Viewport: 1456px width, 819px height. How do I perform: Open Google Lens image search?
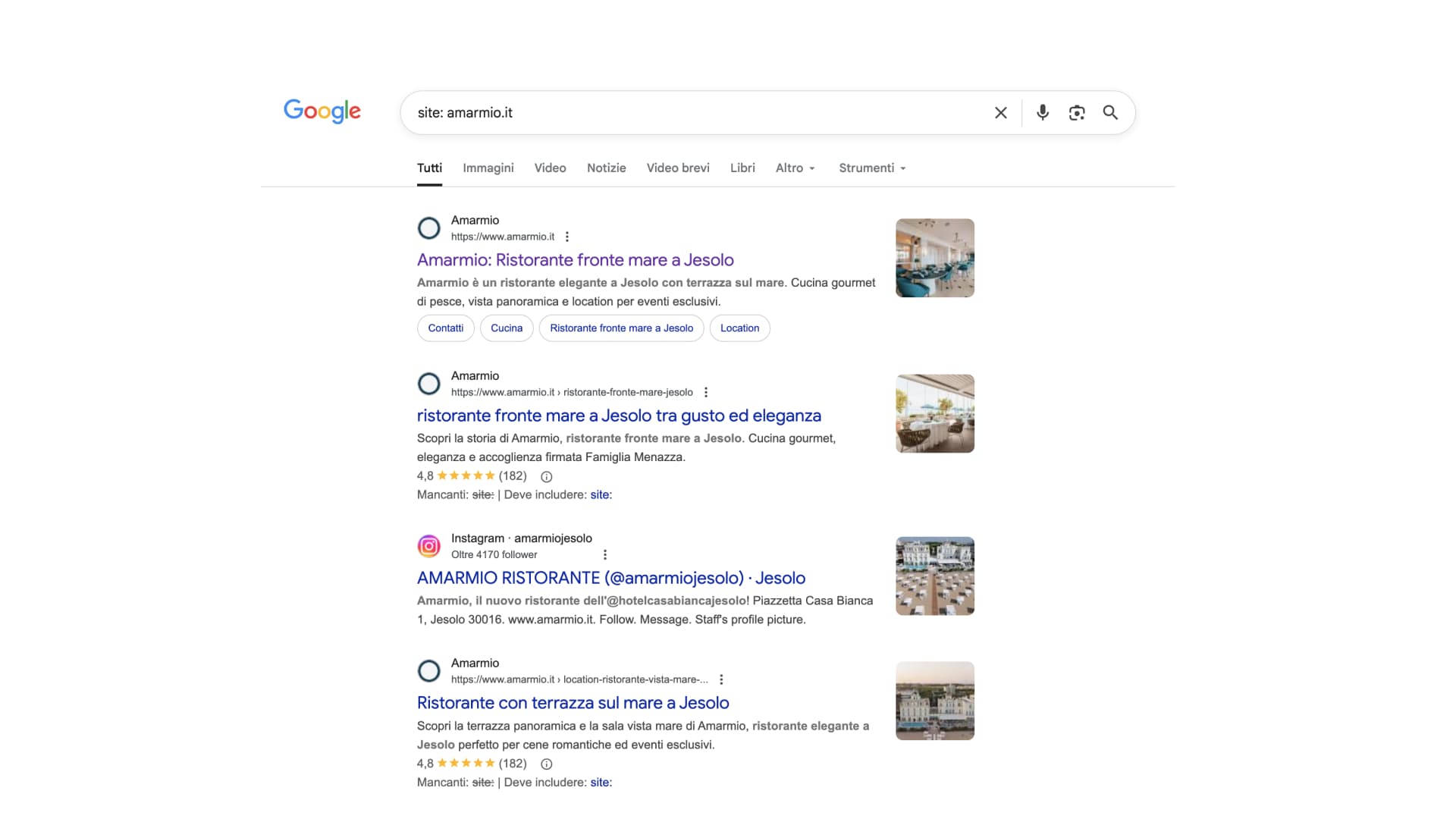point(1076,112)
